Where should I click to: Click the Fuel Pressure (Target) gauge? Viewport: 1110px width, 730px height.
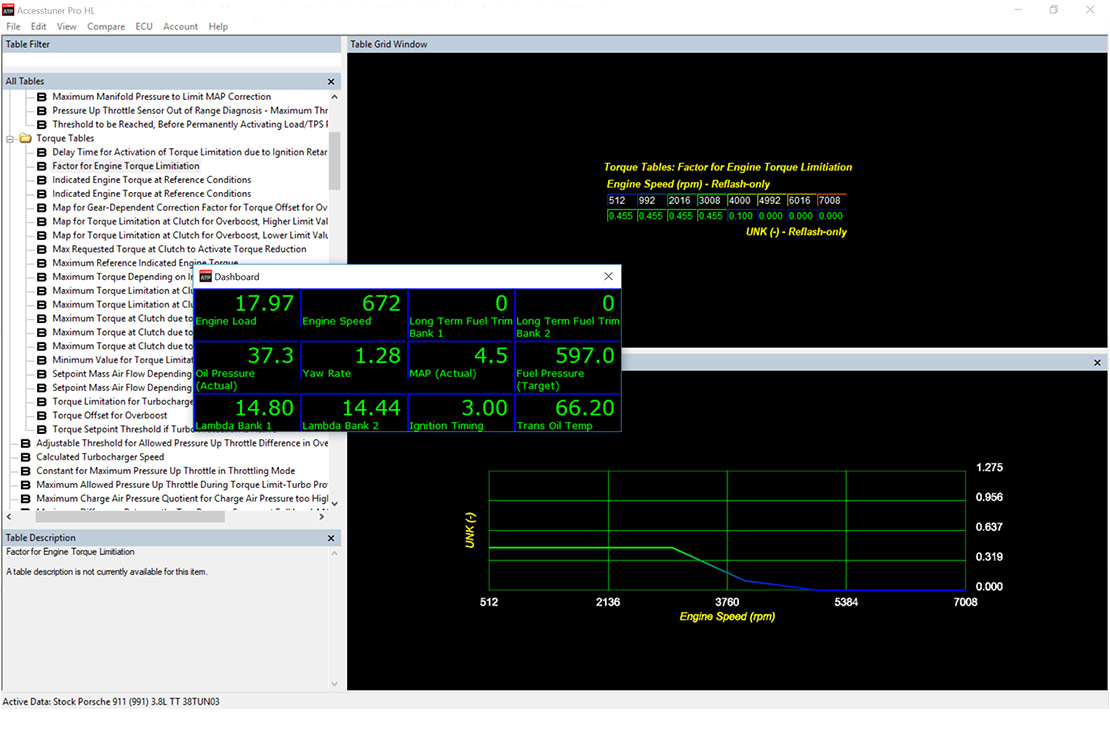pos(568,367)
